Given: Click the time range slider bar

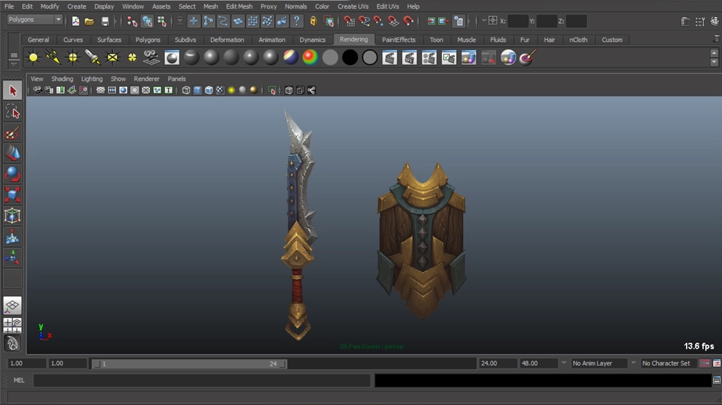Looking at the screenshot, I should 190,364.
